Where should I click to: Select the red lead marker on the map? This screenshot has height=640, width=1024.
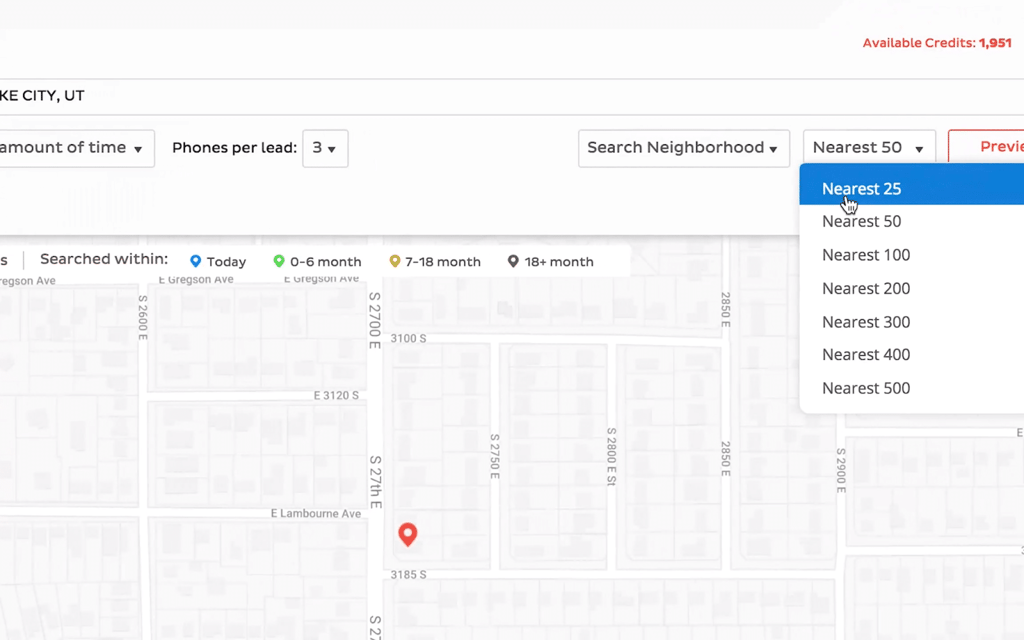coord(408,534)
